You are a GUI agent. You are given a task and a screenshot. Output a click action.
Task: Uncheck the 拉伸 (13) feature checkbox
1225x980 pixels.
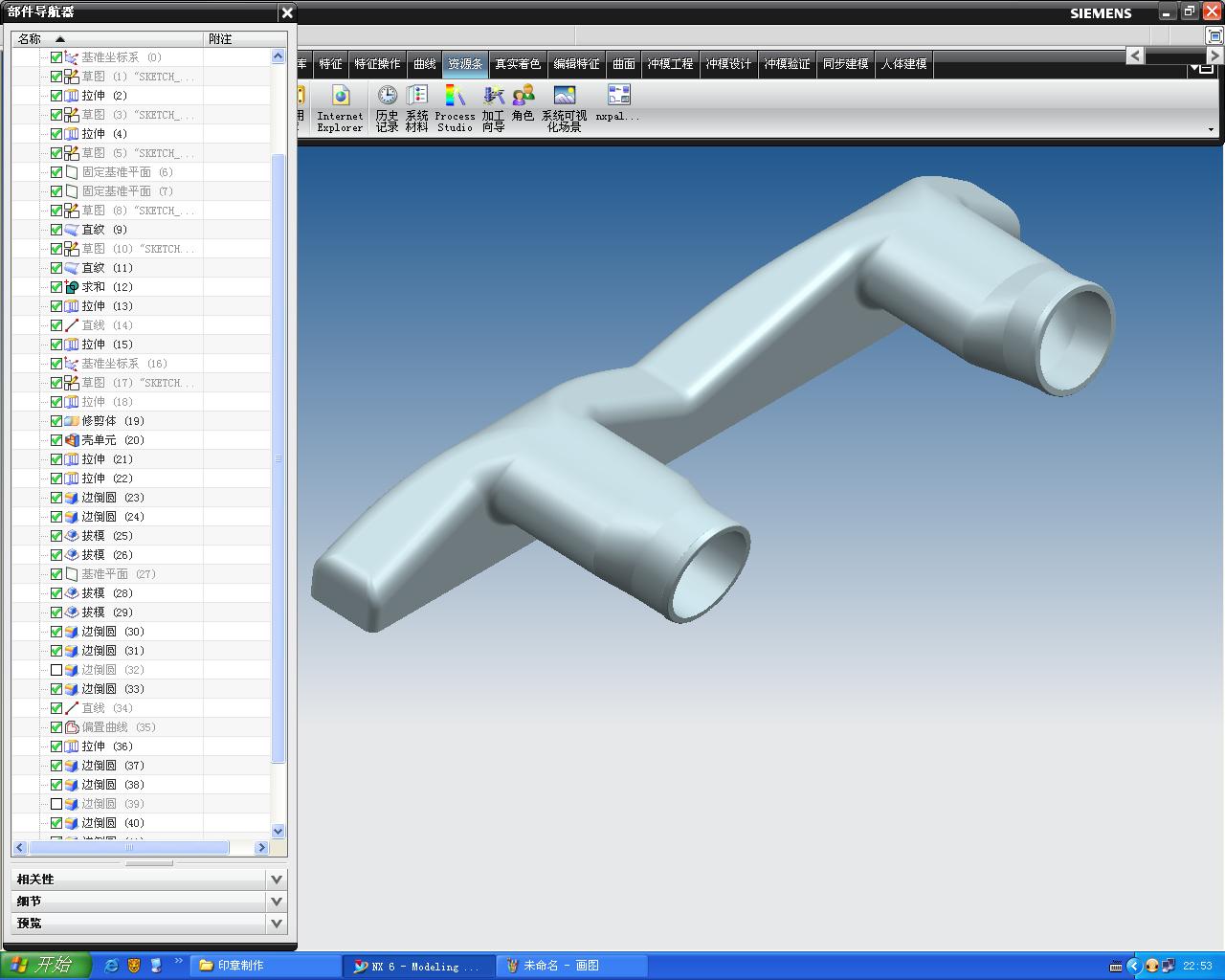pyautogui.click(x=56, y=306)
